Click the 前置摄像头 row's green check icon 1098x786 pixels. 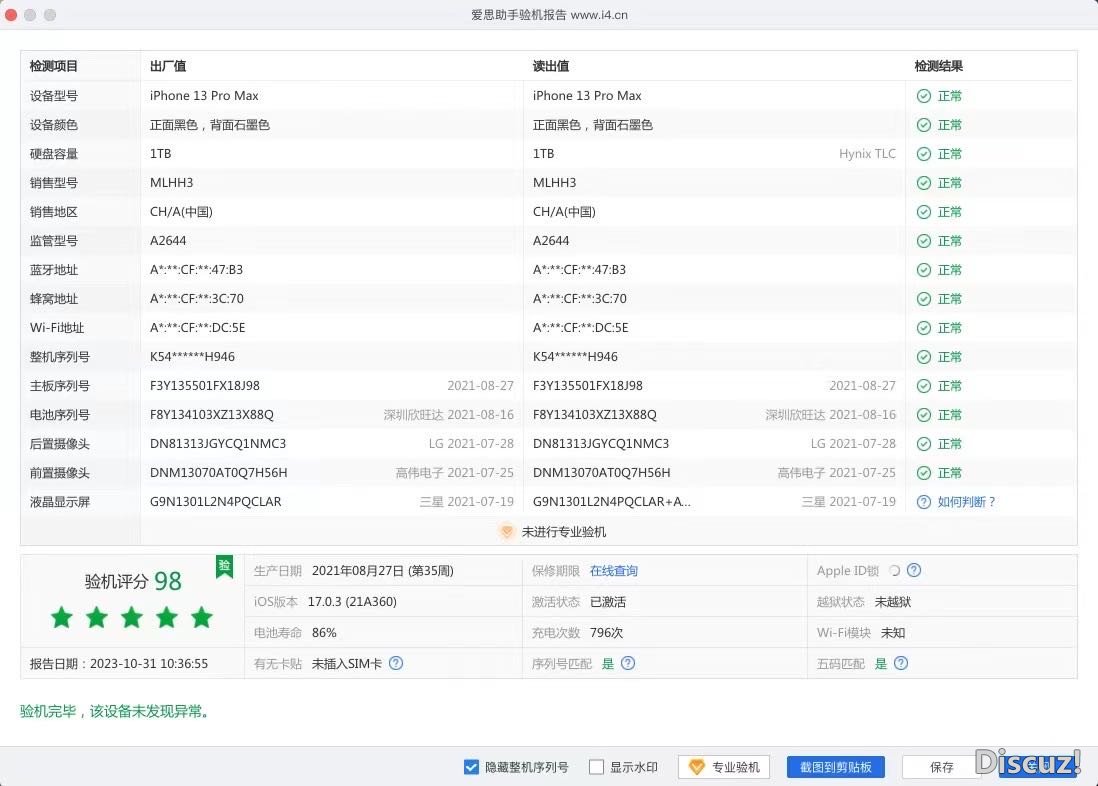pyautogui.click(x=924, y=473)
